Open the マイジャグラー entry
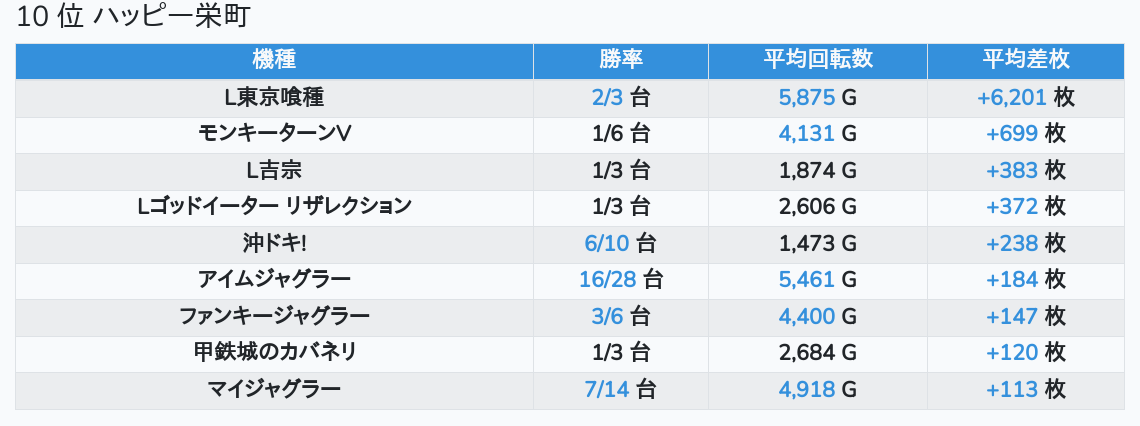This screenshot has width=1140, height=426. point(274,390)
